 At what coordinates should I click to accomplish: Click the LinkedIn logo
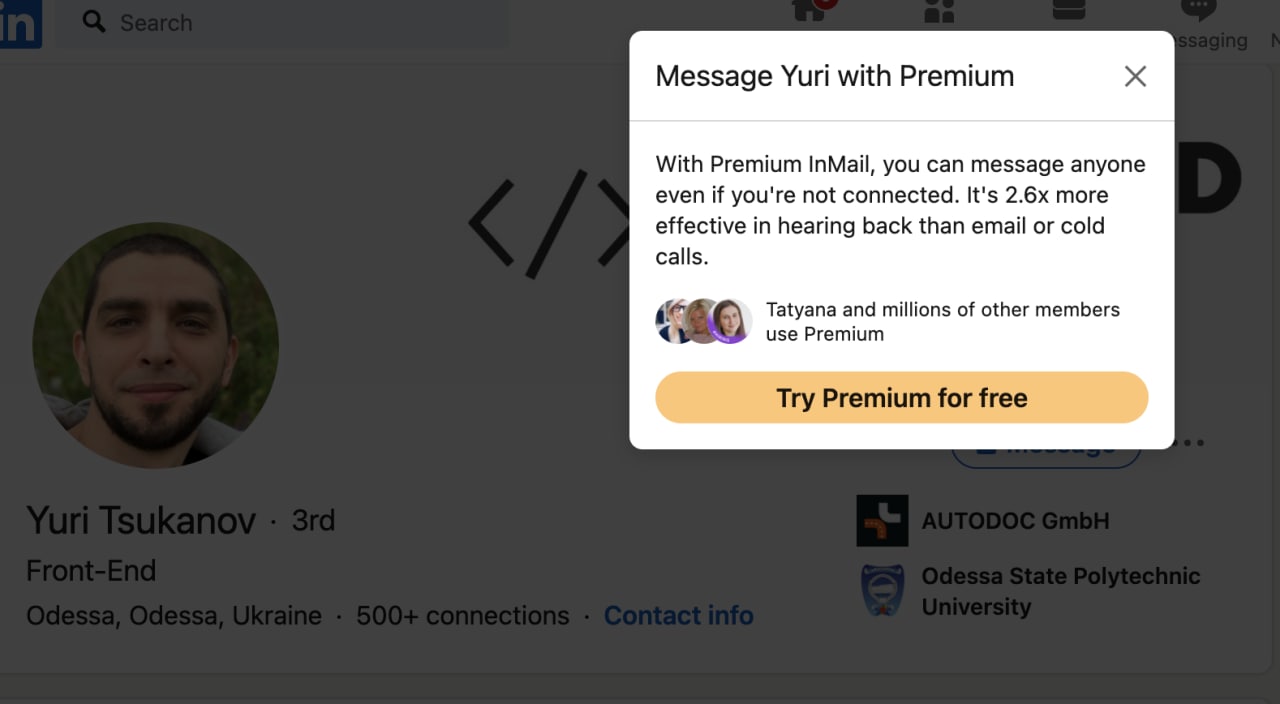[x=20, y=23]
